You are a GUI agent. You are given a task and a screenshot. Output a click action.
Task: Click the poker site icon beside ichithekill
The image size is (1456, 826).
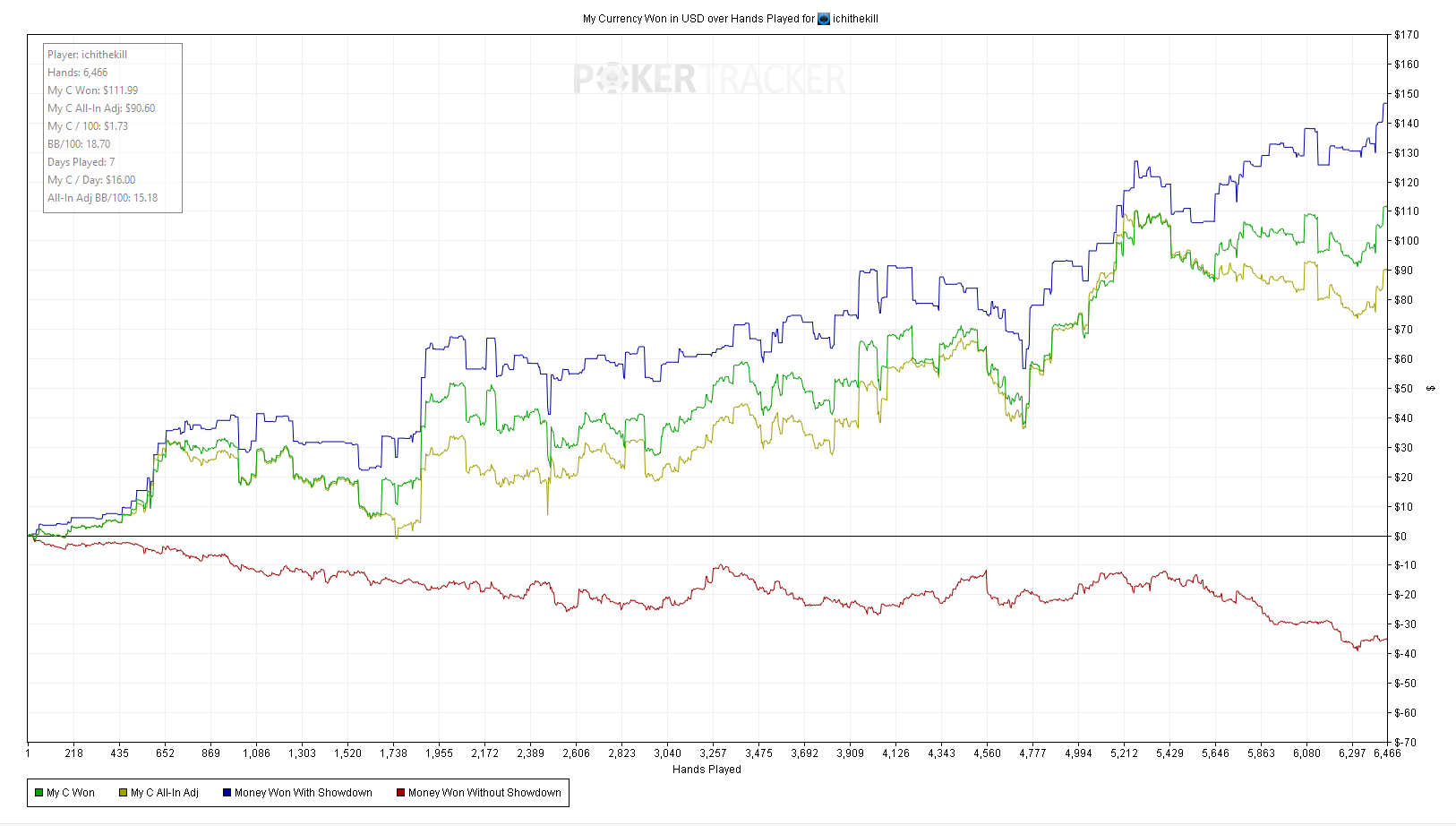(824, 19)
